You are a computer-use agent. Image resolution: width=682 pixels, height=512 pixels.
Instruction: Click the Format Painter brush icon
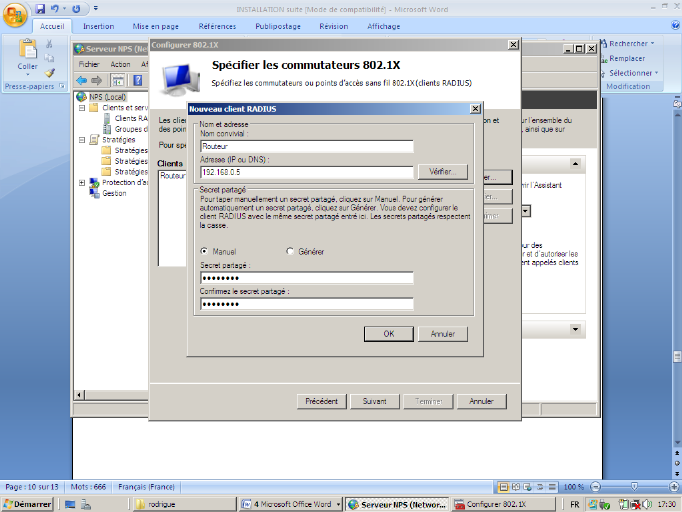coord(49,73)
